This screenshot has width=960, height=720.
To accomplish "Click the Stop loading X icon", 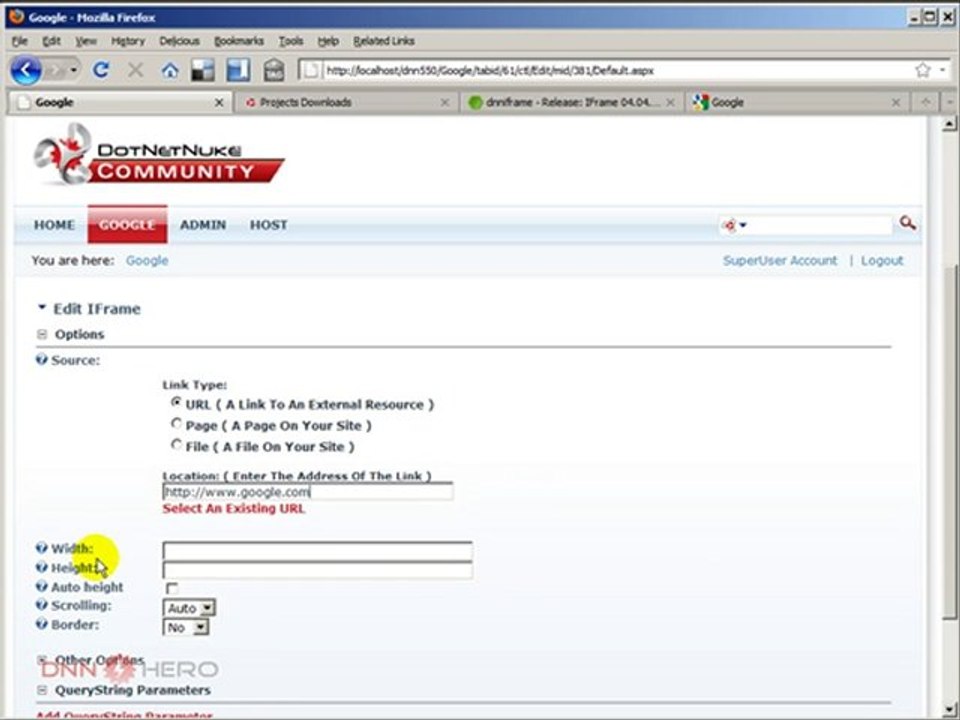I will click(x=135, y=70).
